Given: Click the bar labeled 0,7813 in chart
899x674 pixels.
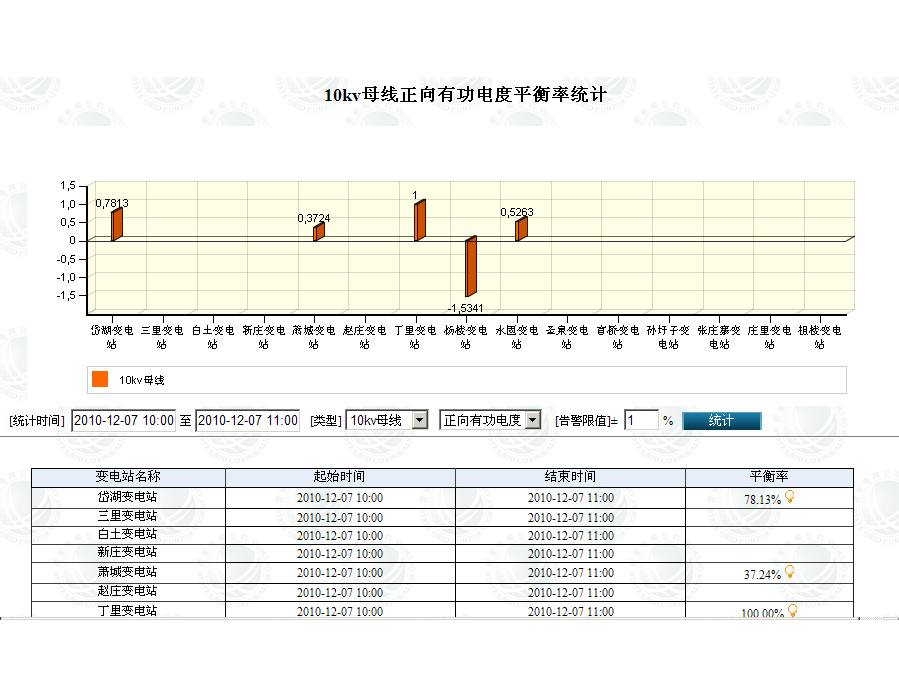Looking at the screenshot, I should point(116,225).
